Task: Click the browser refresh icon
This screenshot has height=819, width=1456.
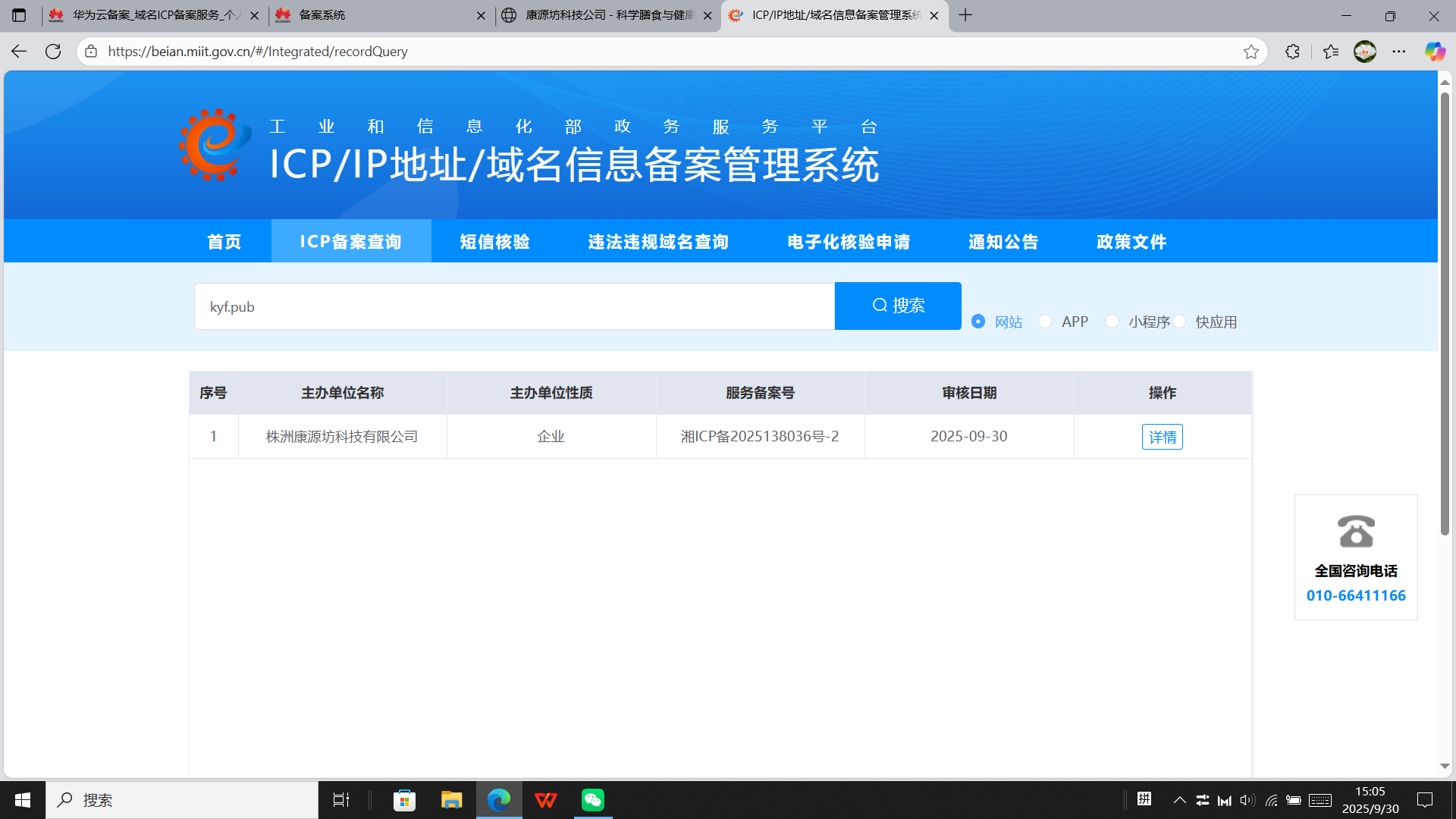Action: point(53,52)
